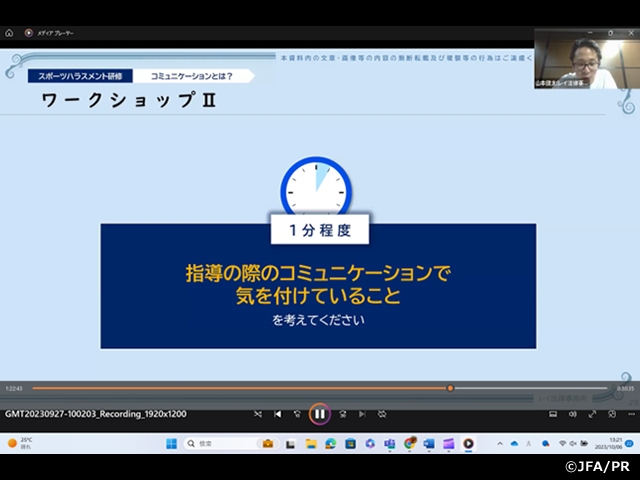The width and height of the screenshot is (640, 480).
Task: Skip back ten seconds
Action: [297, 413]
